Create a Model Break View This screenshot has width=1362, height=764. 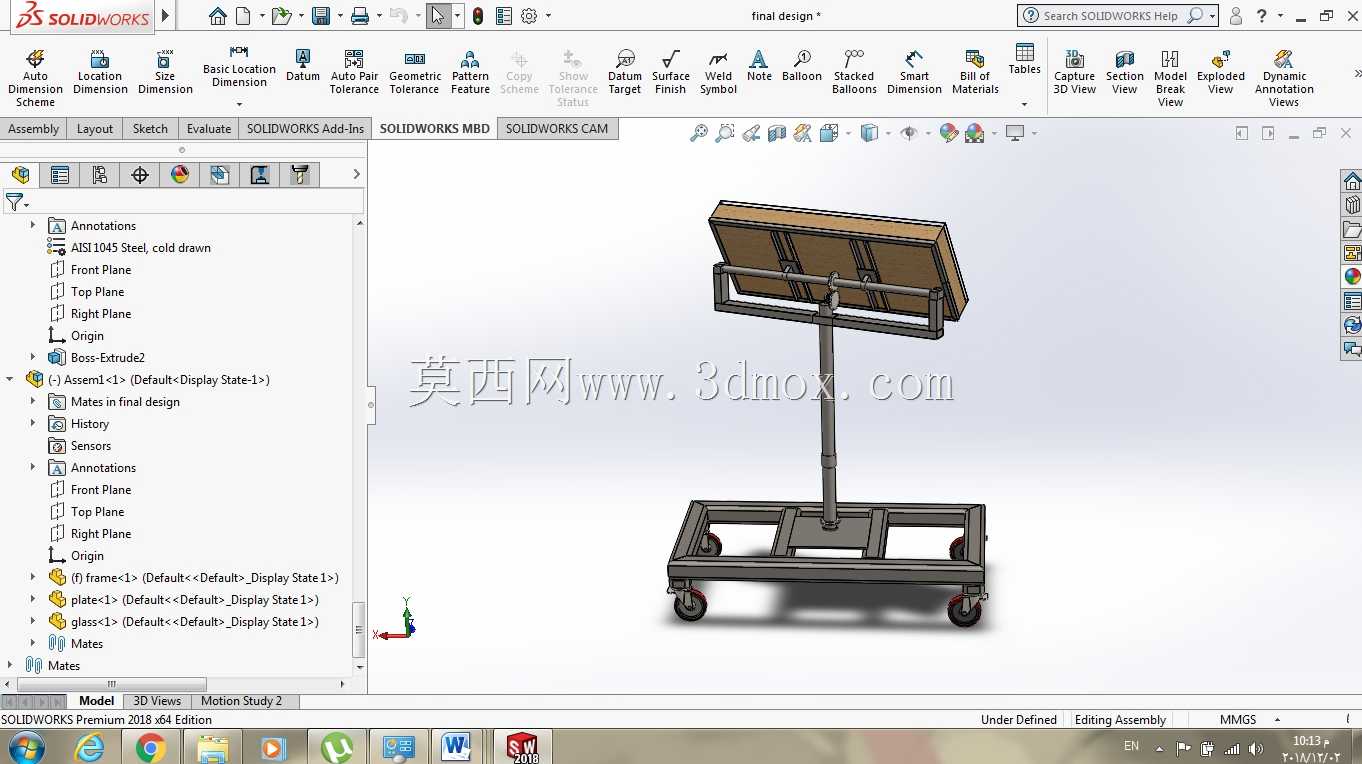(x=1170, y=78)
